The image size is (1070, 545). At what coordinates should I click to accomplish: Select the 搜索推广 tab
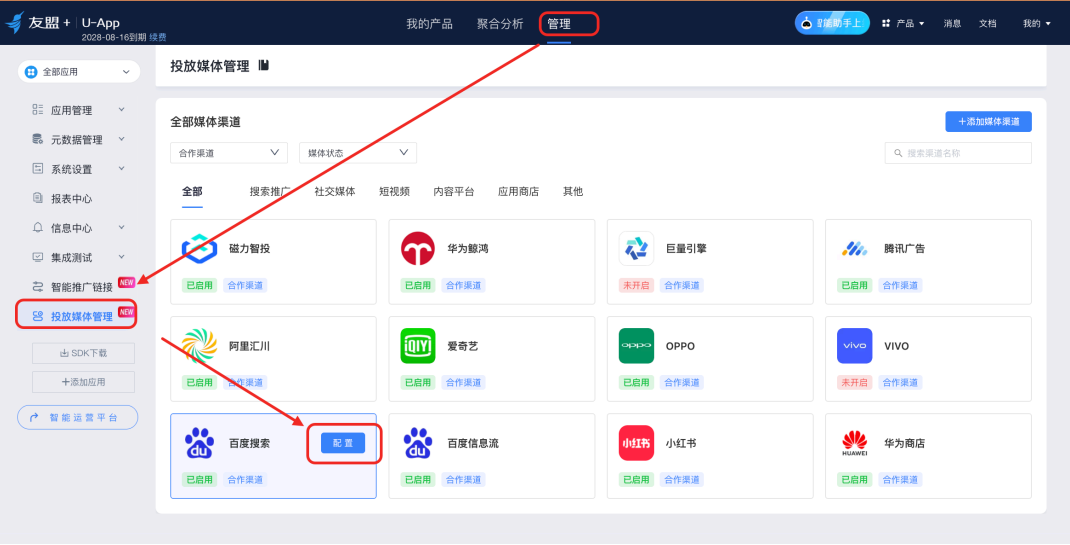(270, 192)
